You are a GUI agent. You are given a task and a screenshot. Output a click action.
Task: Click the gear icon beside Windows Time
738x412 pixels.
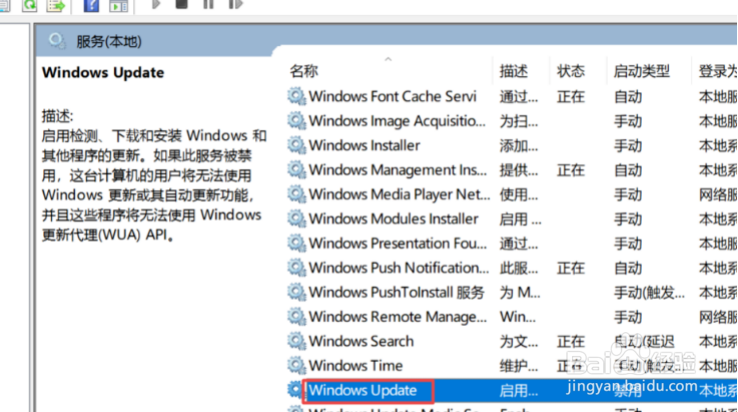tap(297, 365)
